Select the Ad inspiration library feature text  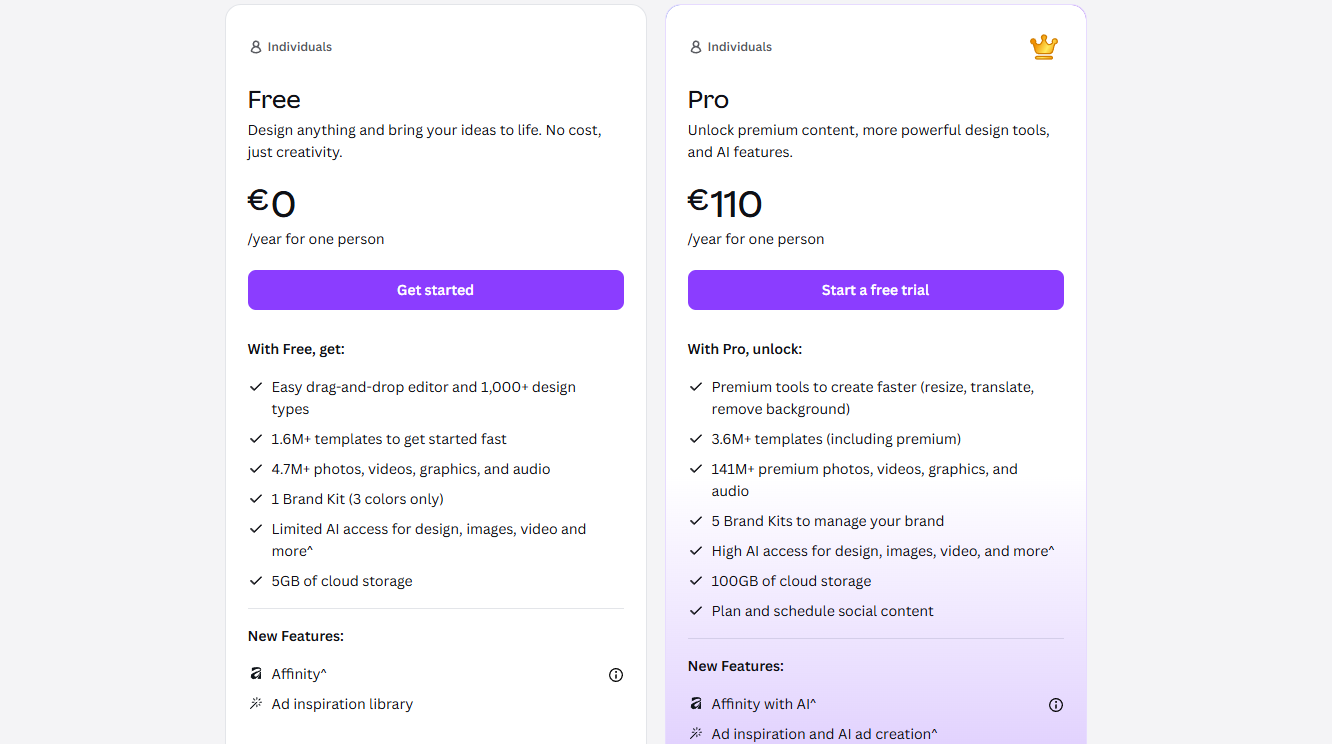[342, 704]
